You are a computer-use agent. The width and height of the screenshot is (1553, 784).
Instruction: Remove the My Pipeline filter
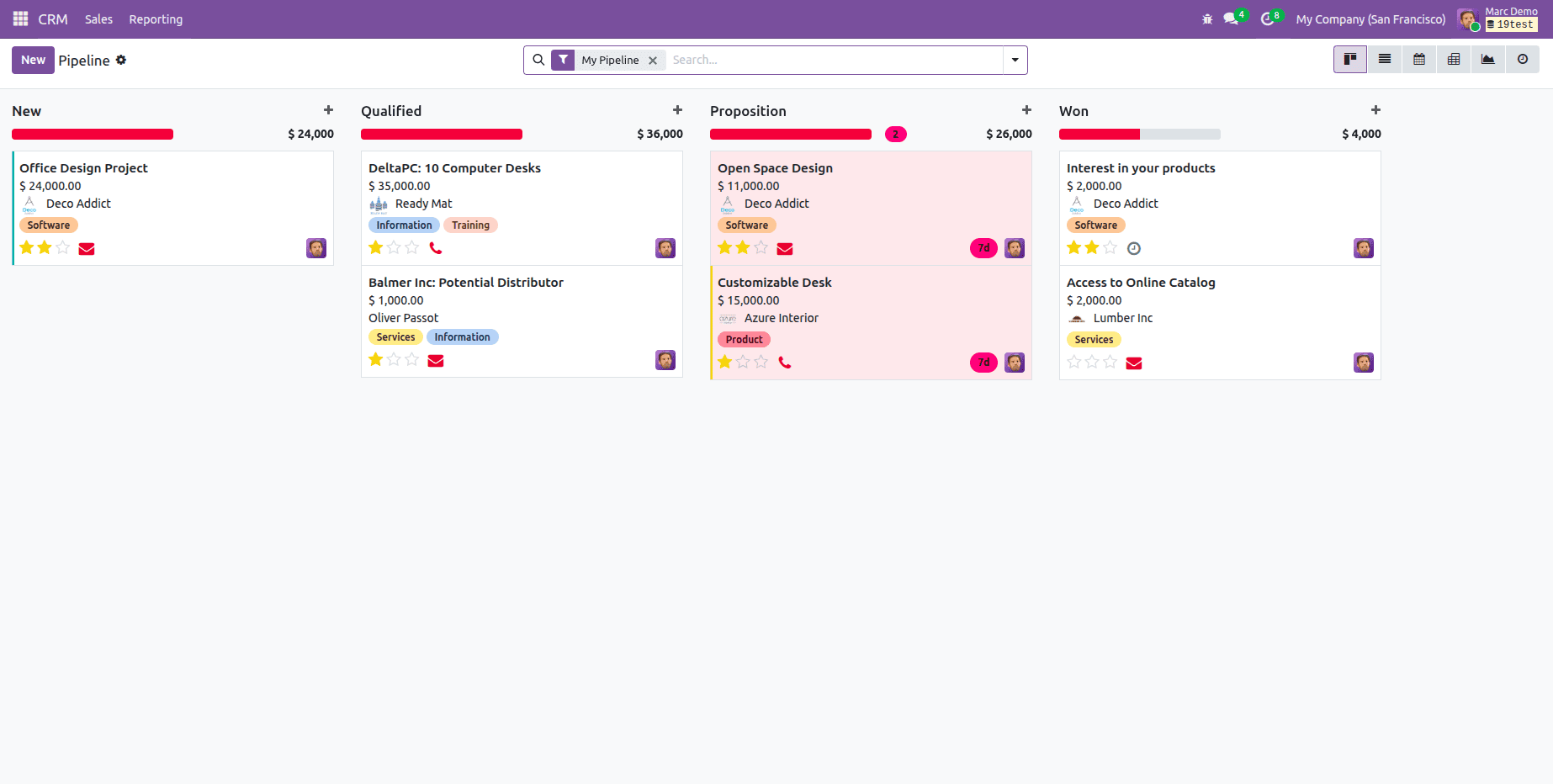pyautogui.click(x=654, y=60)
